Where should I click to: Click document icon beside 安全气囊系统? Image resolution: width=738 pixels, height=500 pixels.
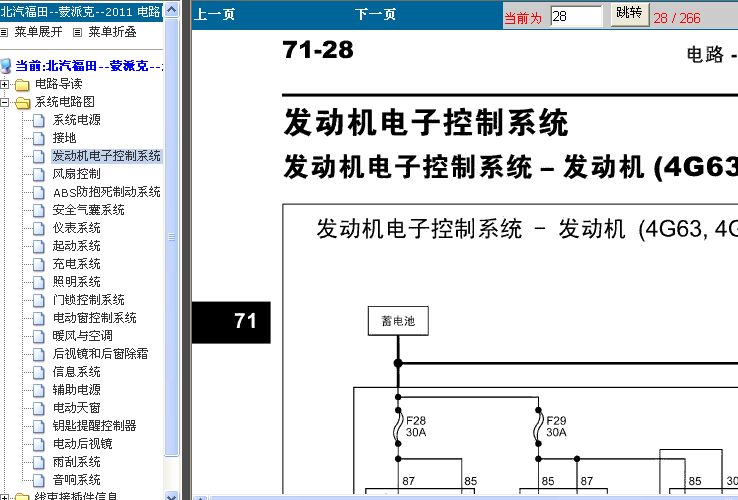pyautogui.click(x=39, y=210)
